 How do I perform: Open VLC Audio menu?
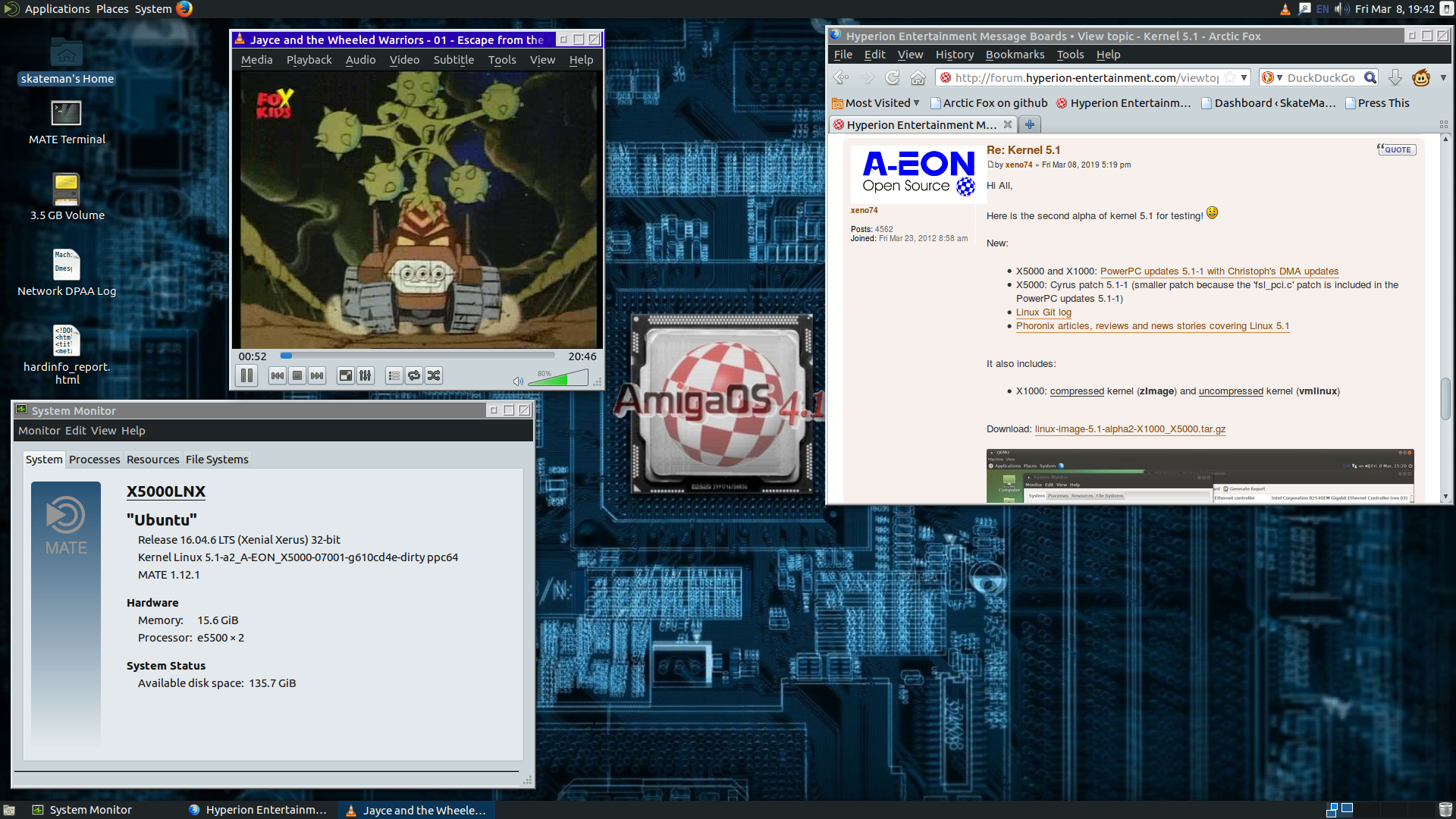[x=360, y=60]
